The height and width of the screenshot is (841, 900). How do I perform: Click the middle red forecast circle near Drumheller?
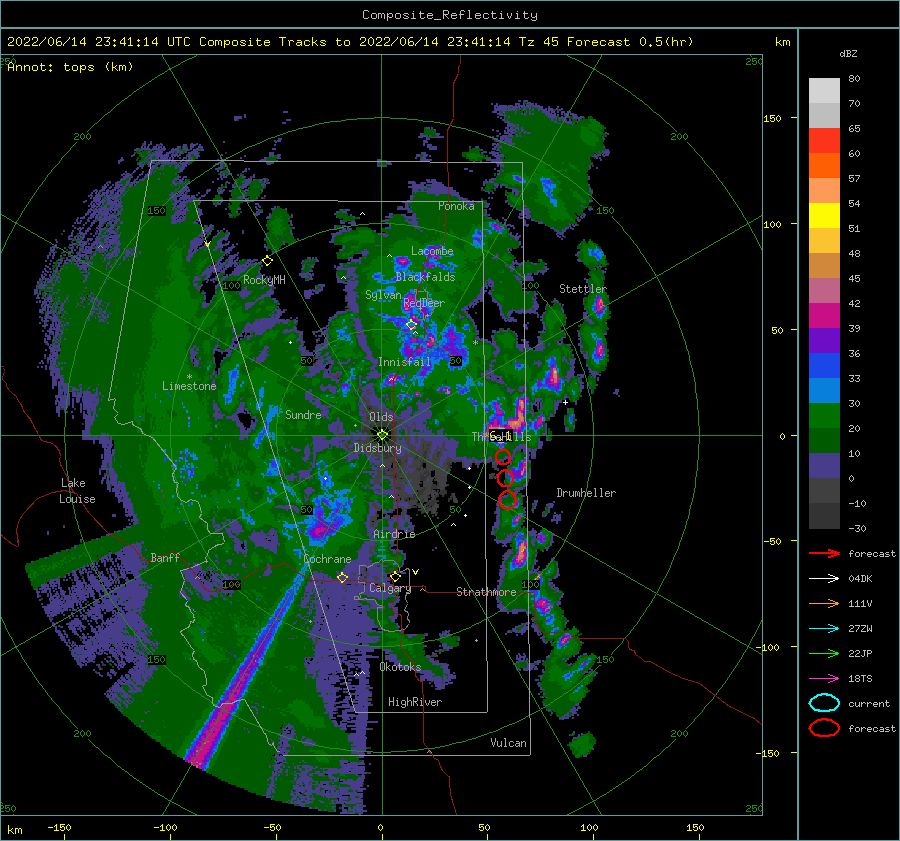pyautogui.click(x=505, y=478)
